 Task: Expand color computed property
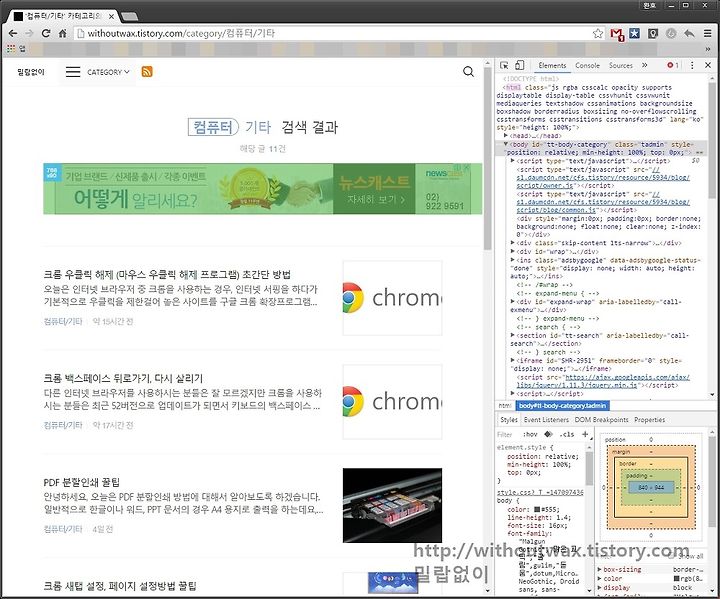[599, 579]
